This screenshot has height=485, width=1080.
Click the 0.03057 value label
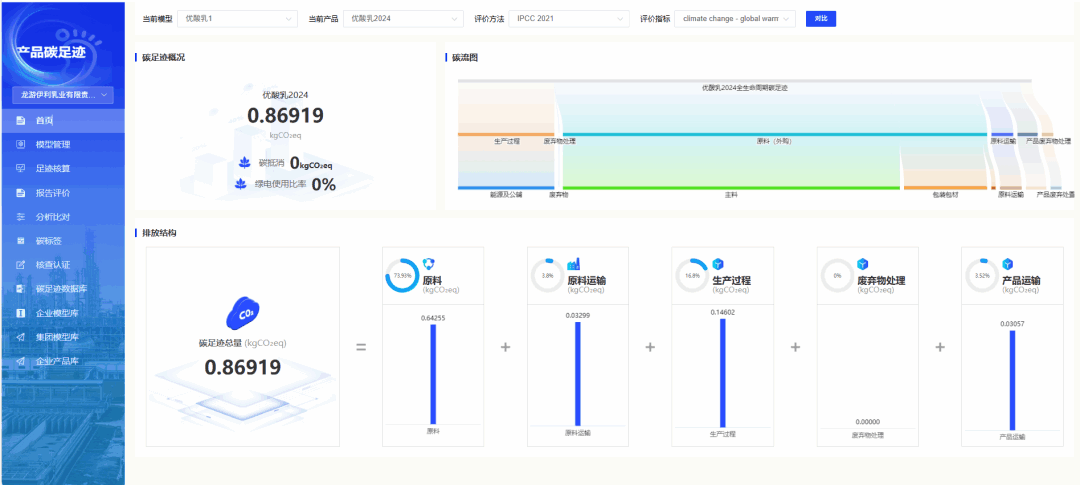pyautogui.click(x=1012, y=324)
